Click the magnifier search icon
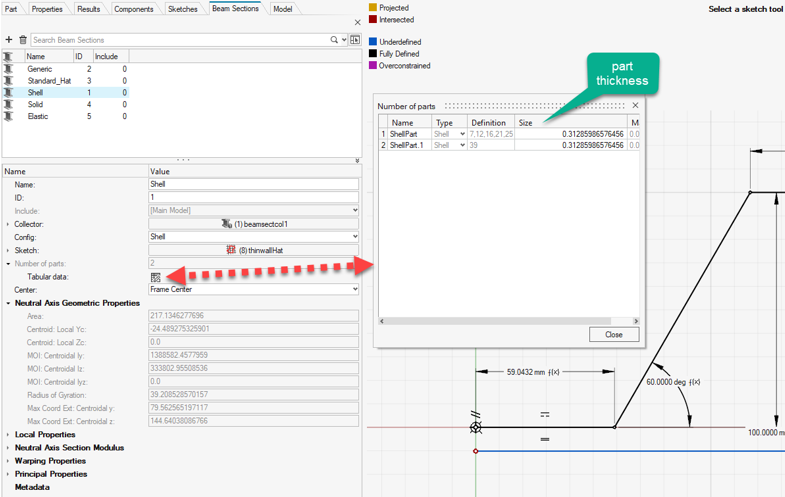785x497 pixels. click(334, 40)
